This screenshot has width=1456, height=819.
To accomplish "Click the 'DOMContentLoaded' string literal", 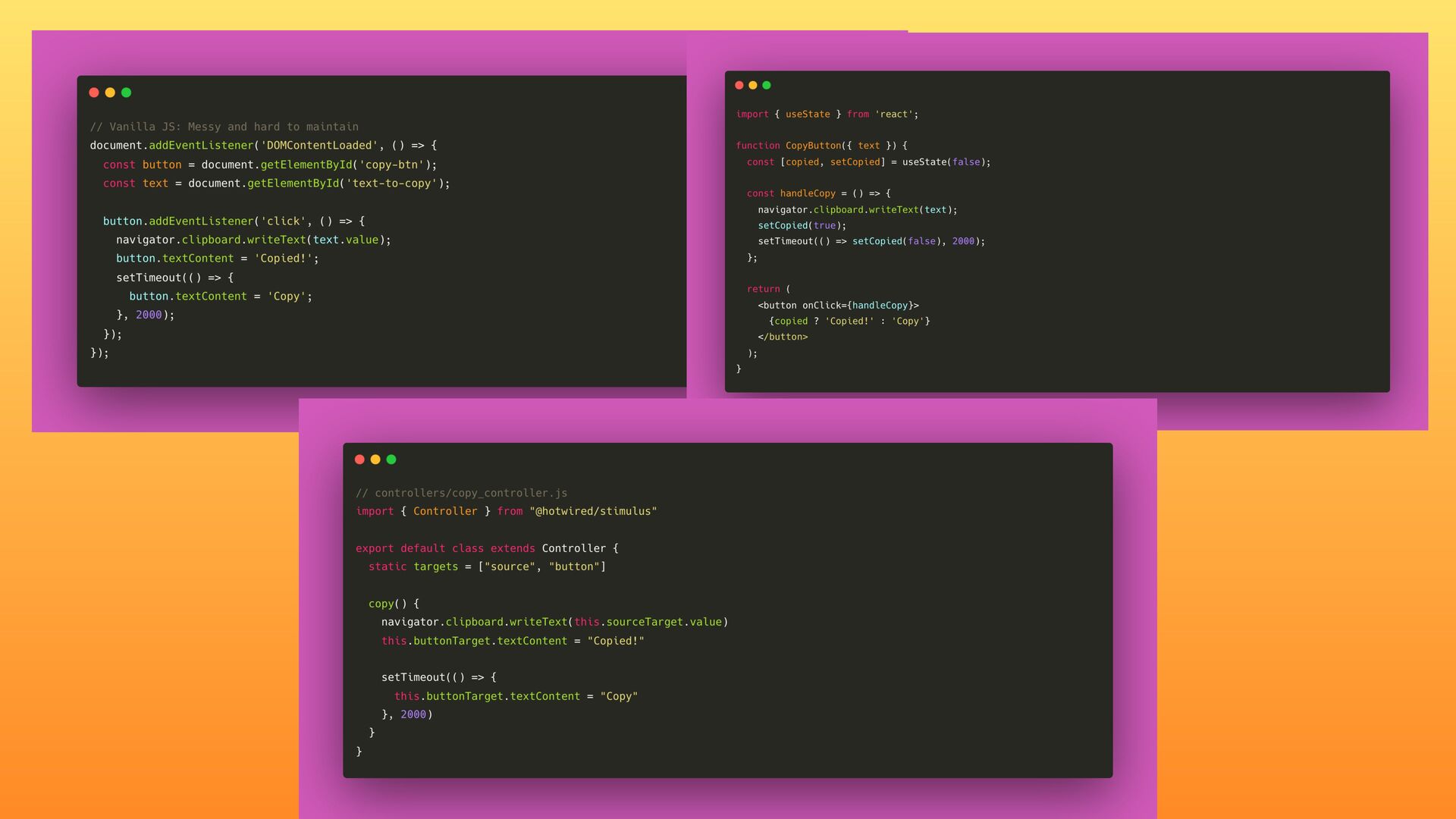I will (x=319, y=146).
